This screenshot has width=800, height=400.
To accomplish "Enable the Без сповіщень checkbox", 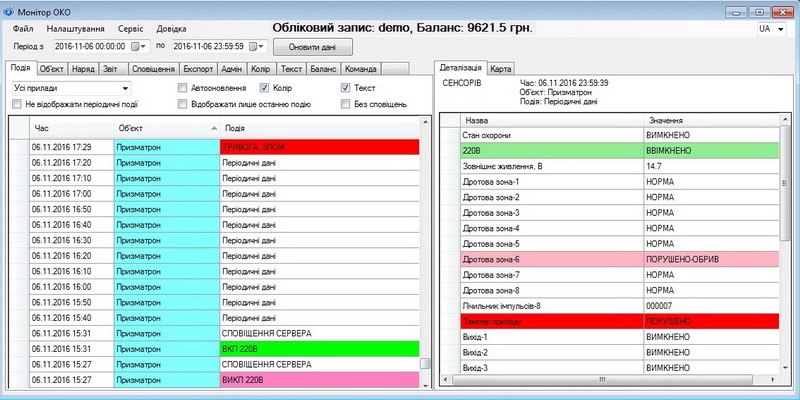I will coord(345,105).
